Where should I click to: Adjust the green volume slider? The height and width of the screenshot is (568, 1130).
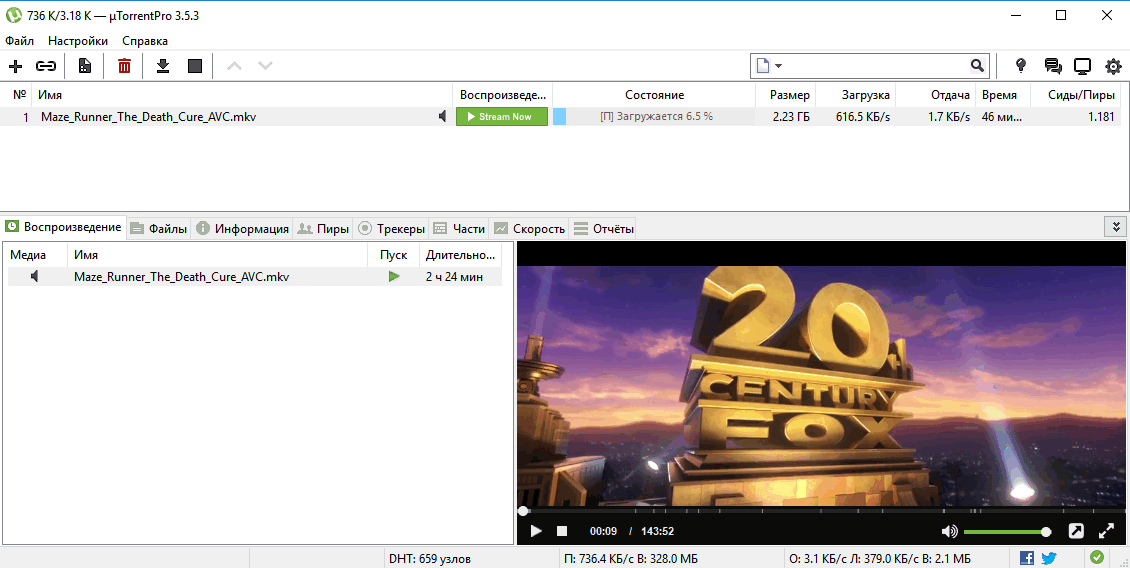pos(1006,532)
